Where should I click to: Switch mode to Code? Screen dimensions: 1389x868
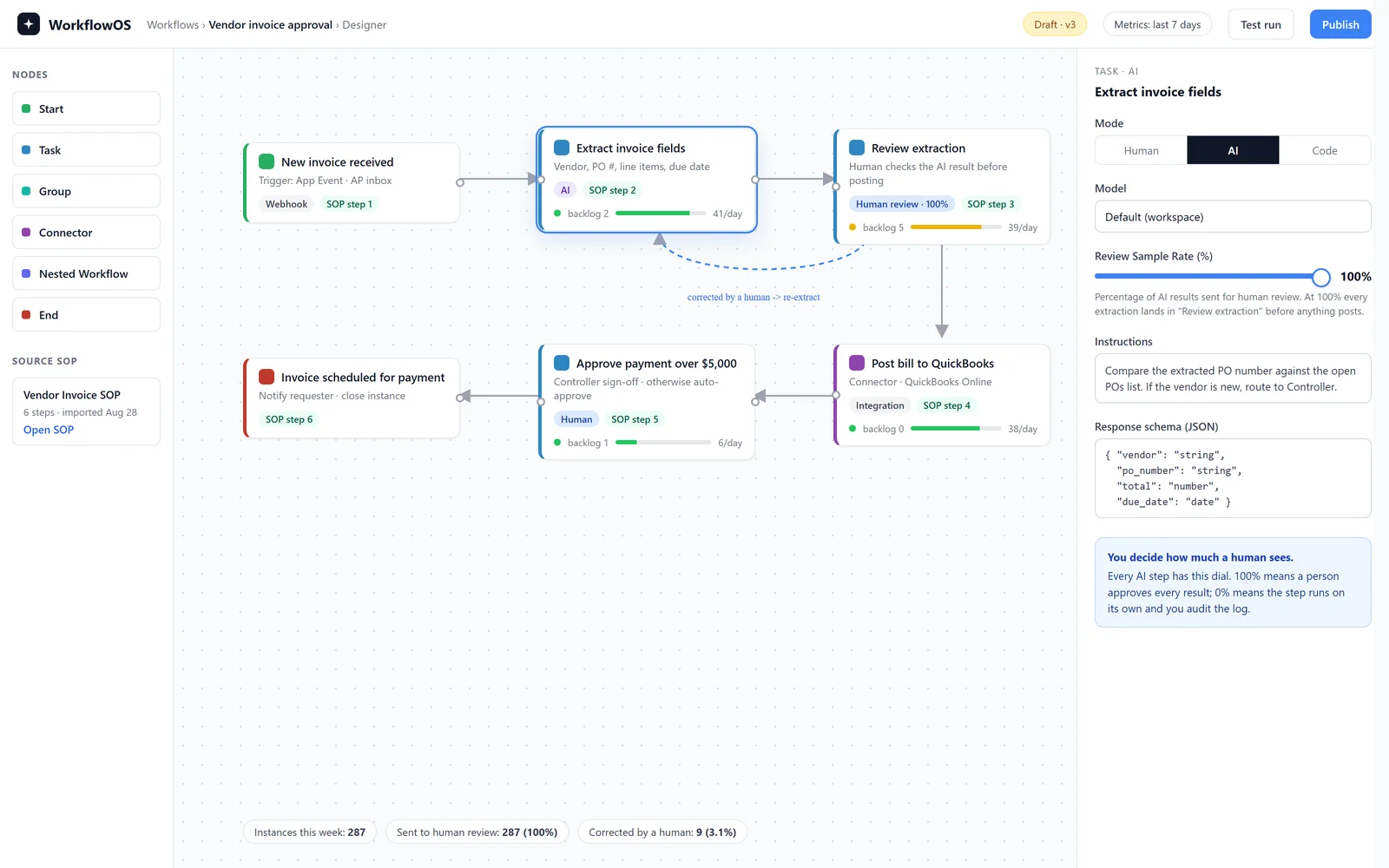(x=1325, y=150)
